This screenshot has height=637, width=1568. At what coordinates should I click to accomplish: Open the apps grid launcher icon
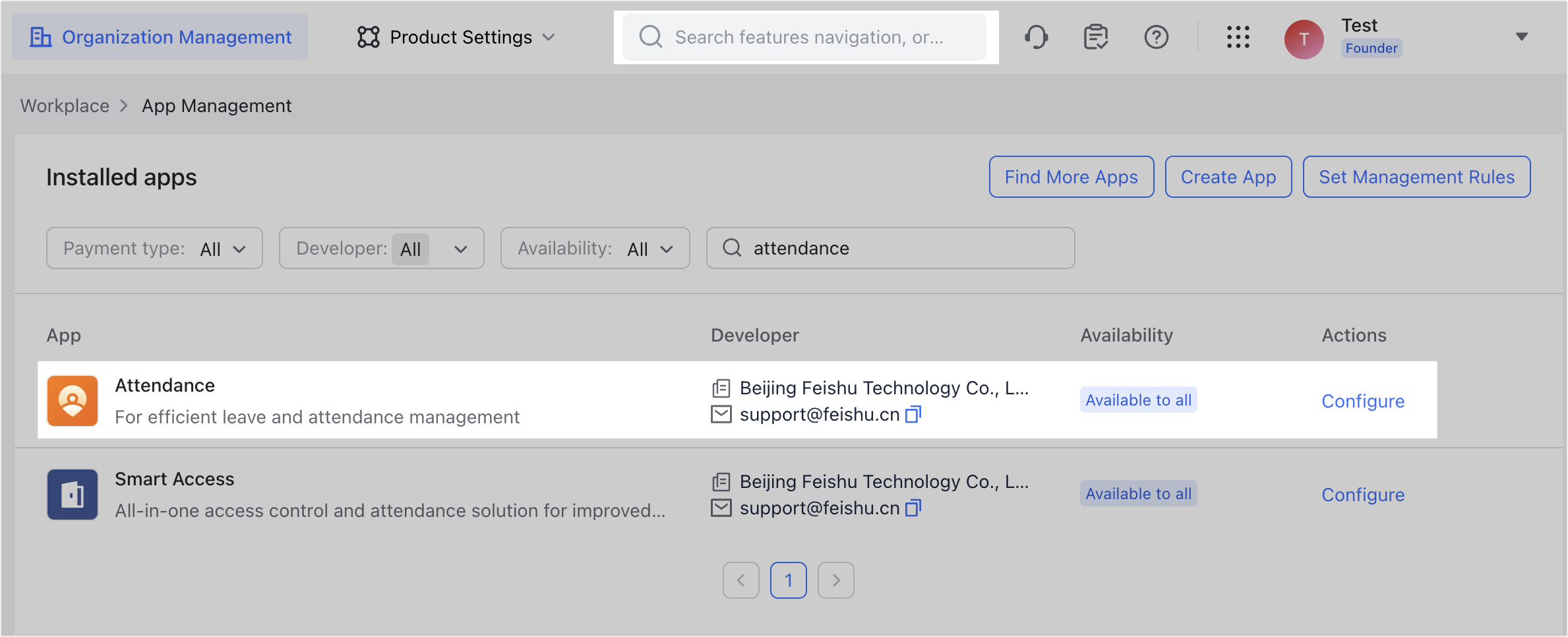point(1238,38)
